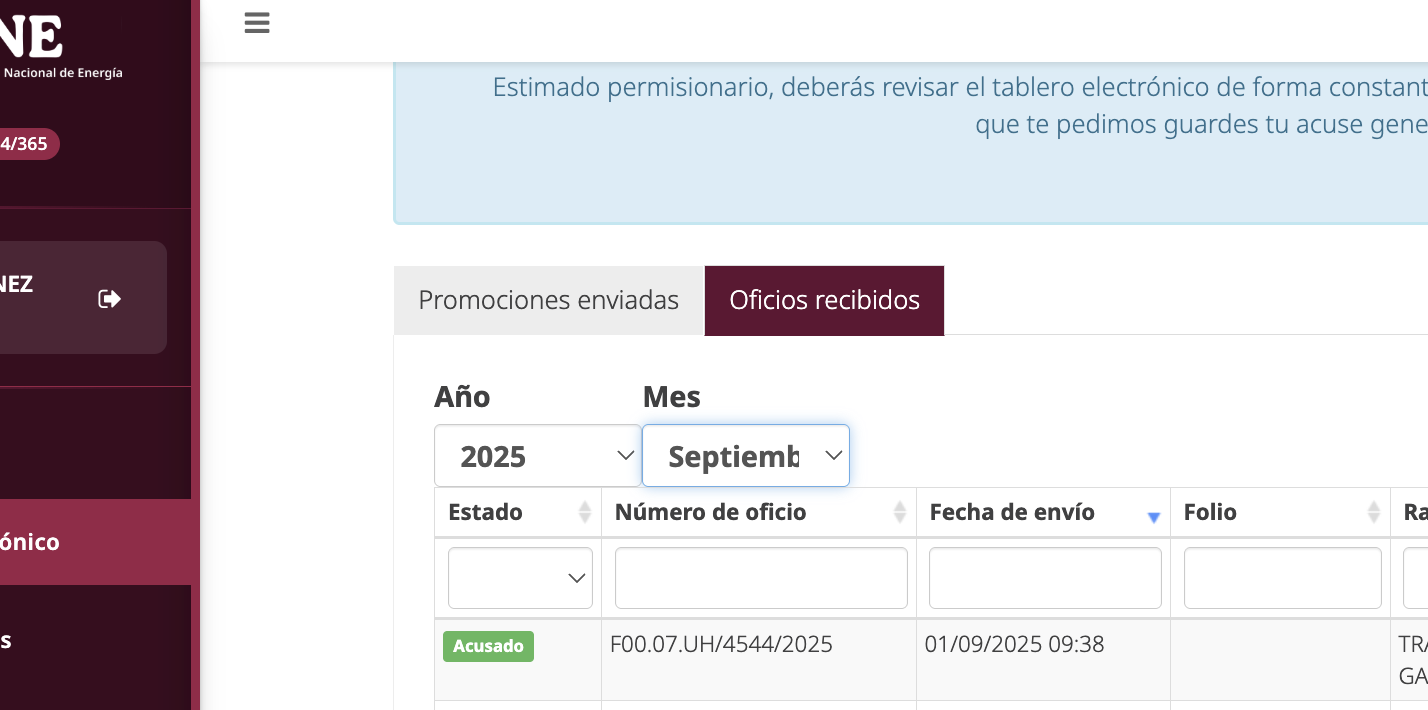Open the Estado filter dropdown
This screenshot has width=1428, height=710.
520,577
